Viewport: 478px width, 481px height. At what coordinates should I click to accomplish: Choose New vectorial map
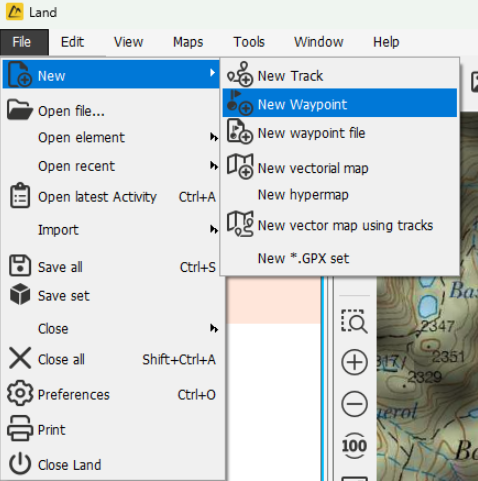[340, 167]
